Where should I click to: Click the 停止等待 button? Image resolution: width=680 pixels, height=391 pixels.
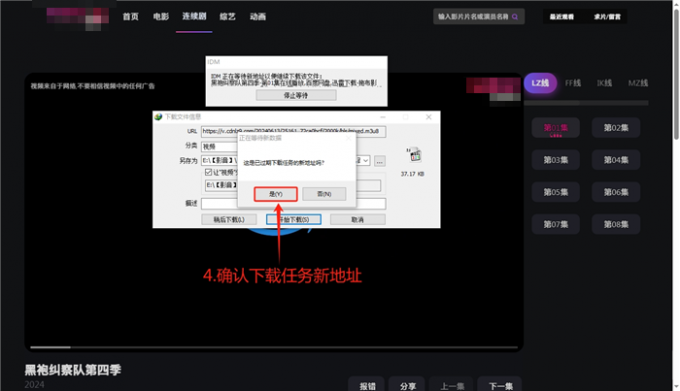click(296, 95)
